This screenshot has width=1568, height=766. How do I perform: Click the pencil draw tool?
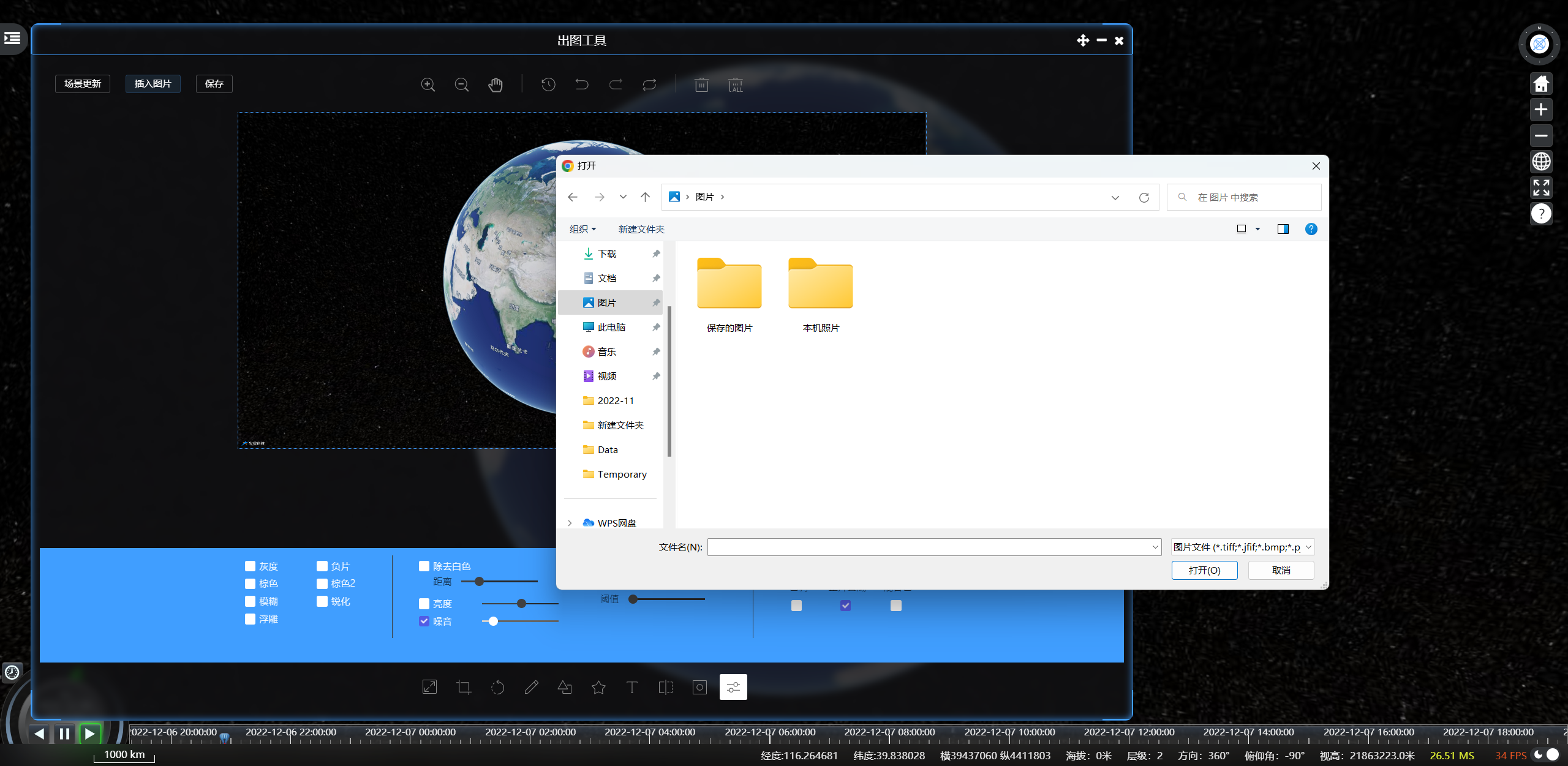[x=531, y=687]
